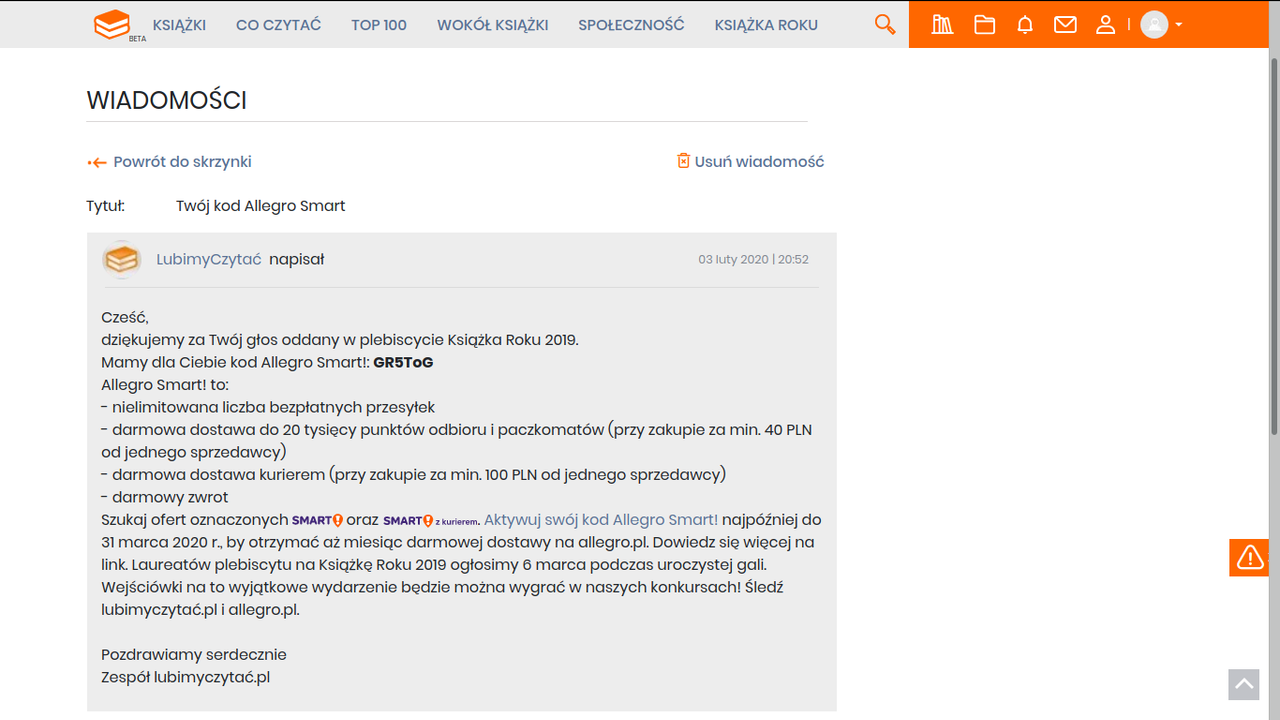
Task: Click the line - darmowy zwrot
Action: tap(165, 497)
